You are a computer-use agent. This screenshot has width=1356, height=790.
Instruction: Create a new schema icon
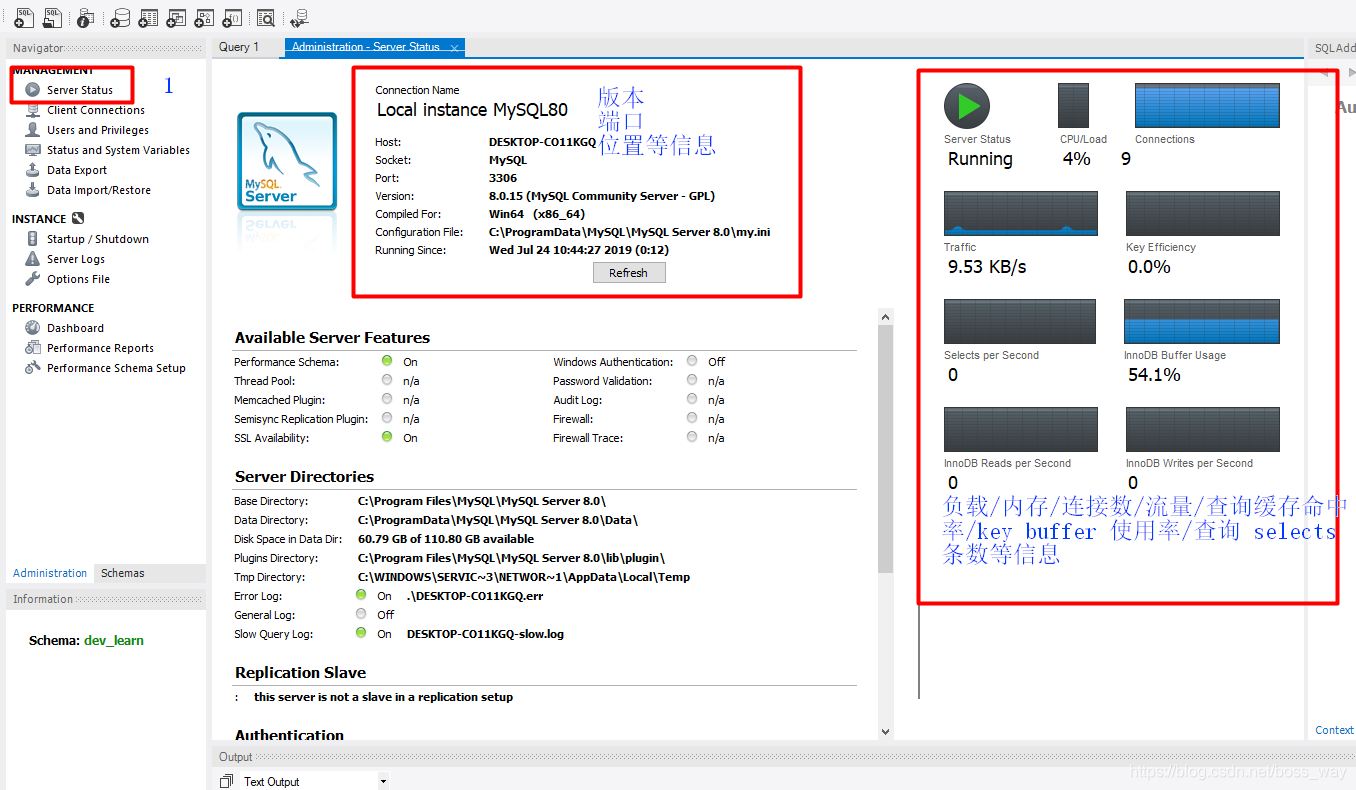(x=120, y=17)
